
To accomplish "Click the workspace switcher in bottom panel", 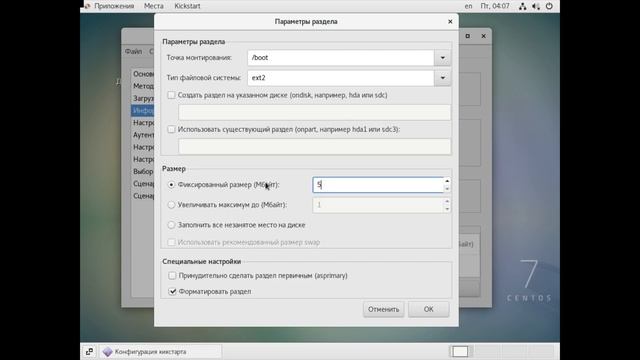I will (502, 351).
